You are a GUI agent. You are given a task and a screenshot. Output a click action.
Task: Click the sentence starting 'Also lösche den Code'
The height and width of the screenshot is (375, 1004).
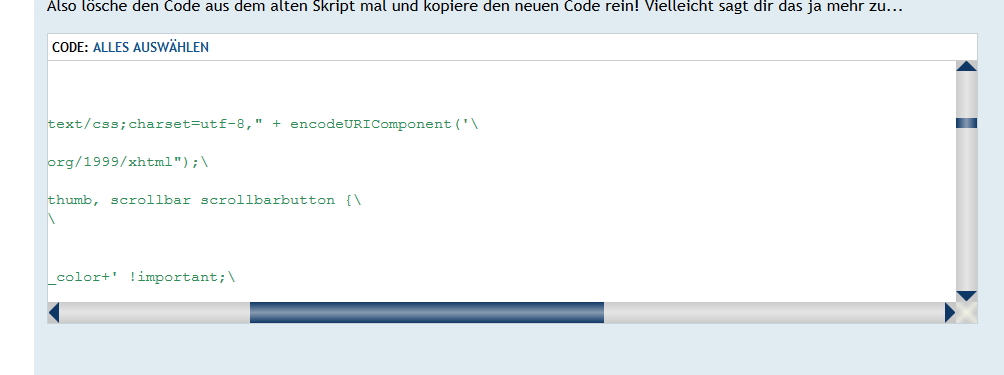[474, 7]
